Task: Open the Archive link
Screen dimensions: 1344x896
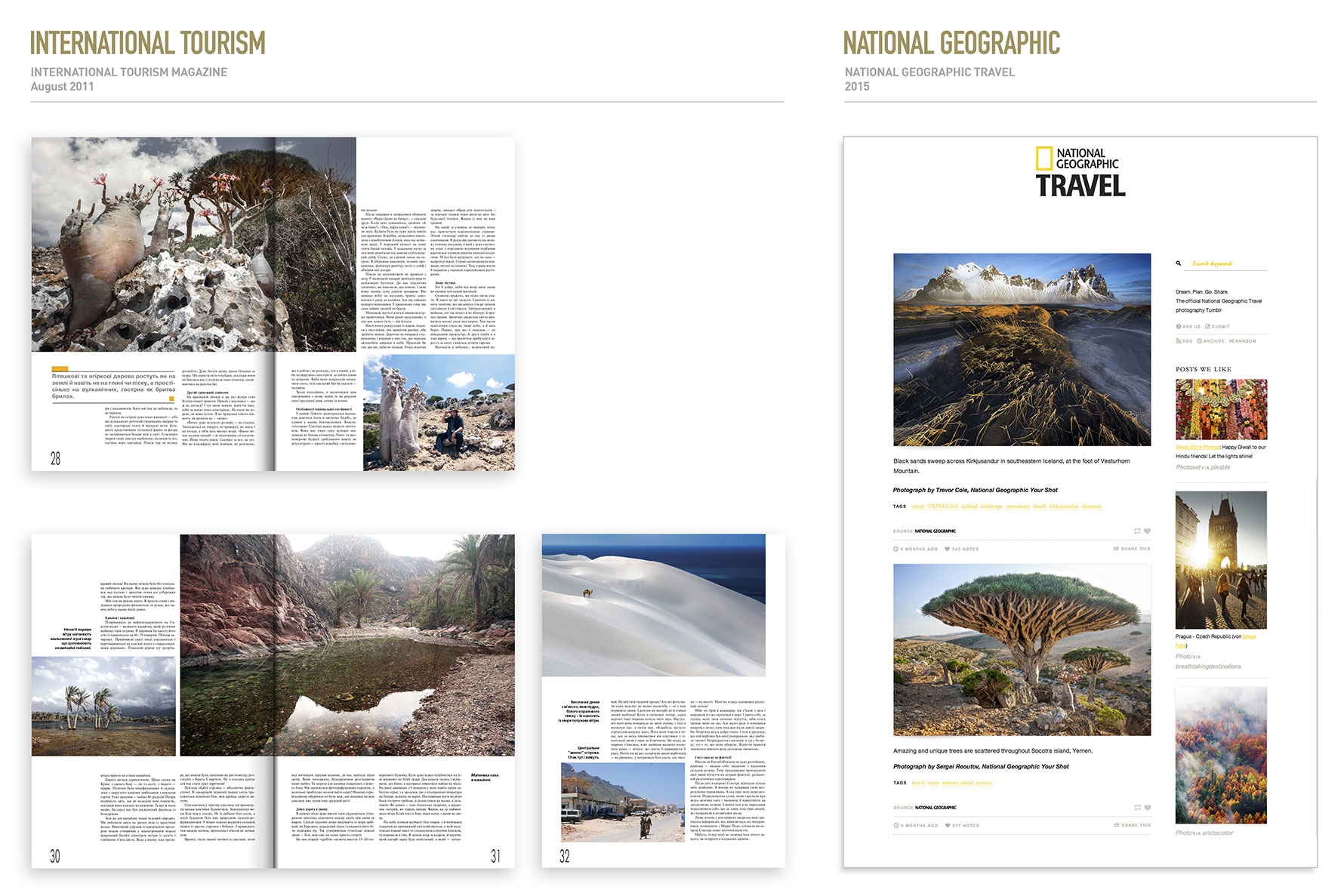Action: (x=1211, y=341)
